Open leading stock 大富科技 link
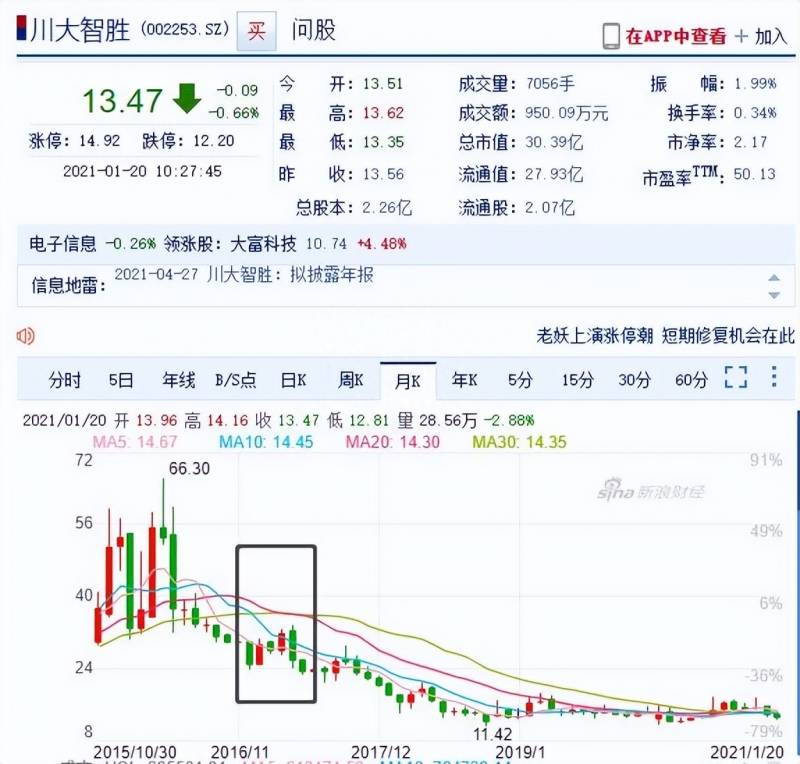The width and height of the screenshot is (800, 764). 263,243
